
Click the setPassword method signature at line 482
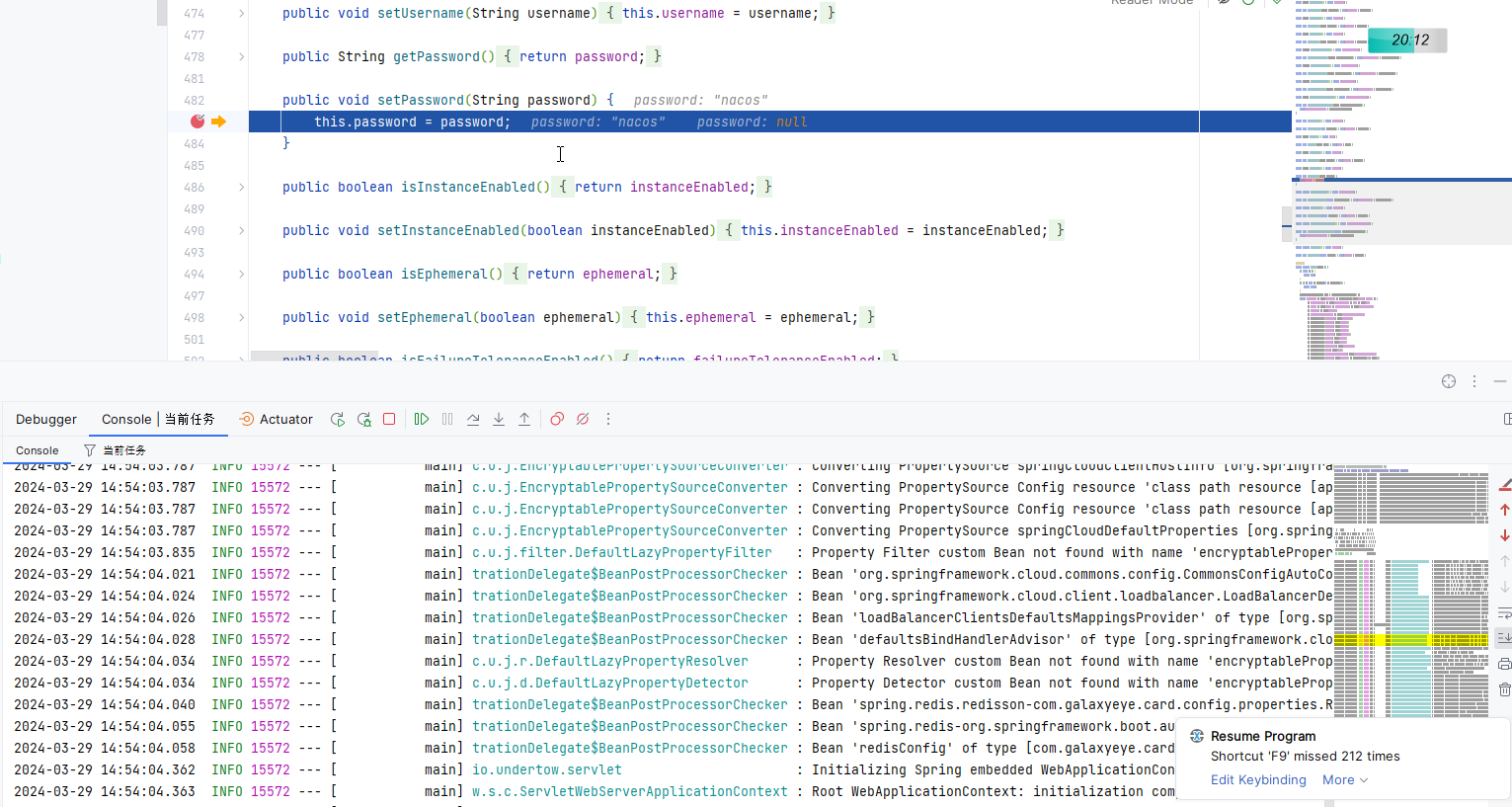click(x=448, y=100)
